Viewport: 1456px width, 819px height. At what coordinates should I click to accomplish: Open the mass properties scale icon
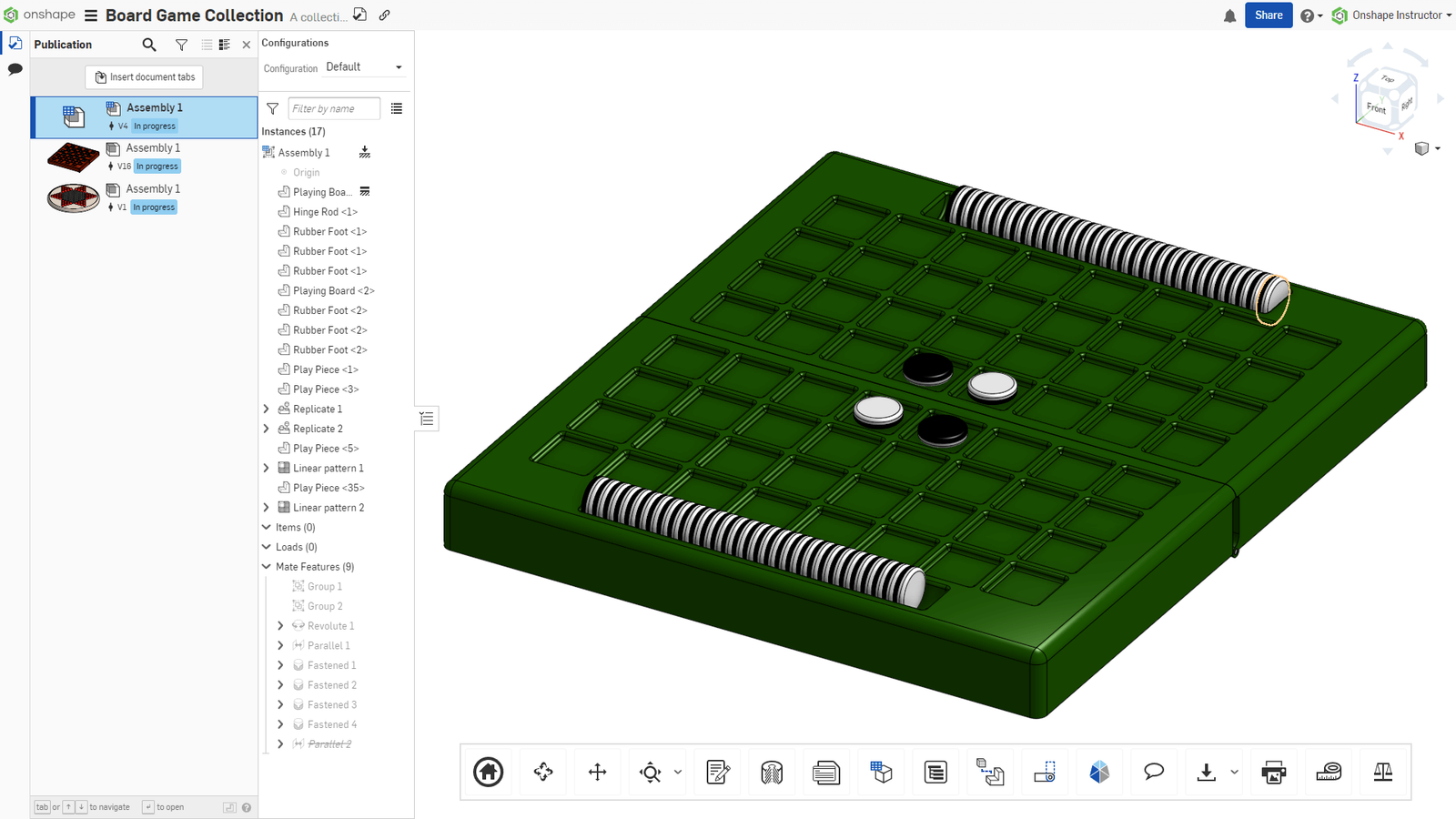(1382, 772)
